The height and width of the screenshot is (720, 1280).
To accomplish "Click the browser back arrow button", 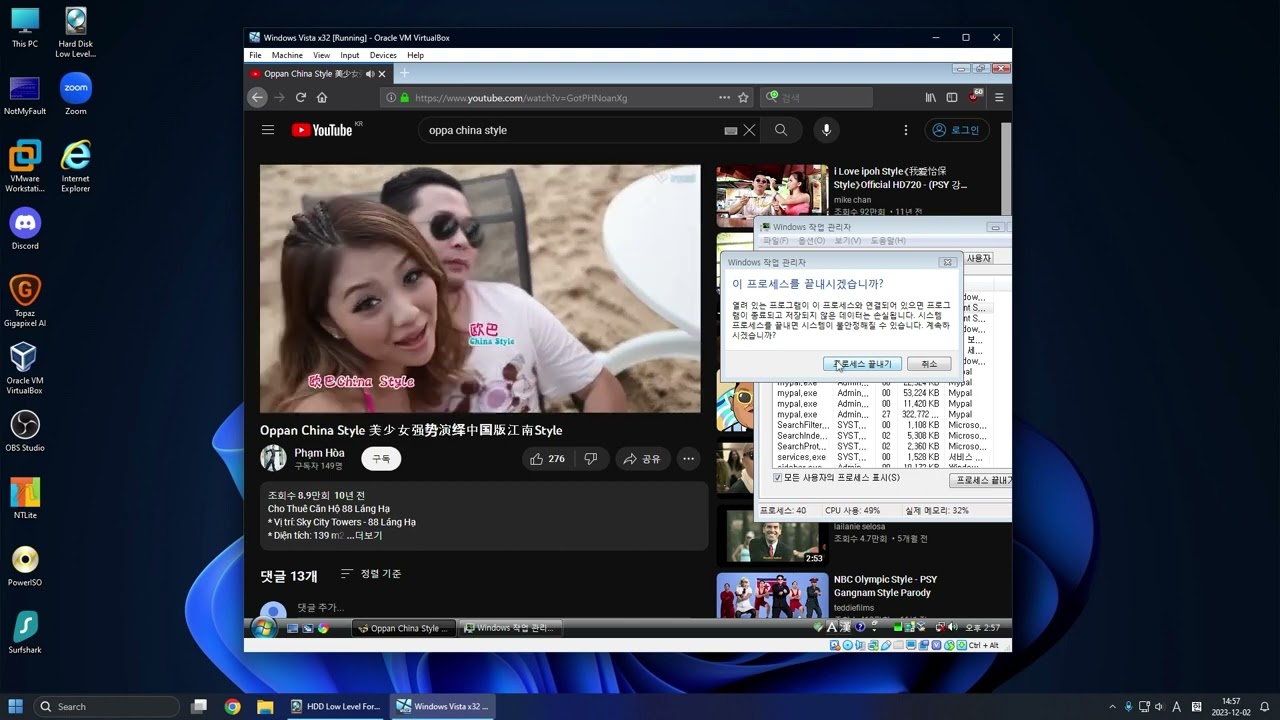I will (x=258, y=98).
